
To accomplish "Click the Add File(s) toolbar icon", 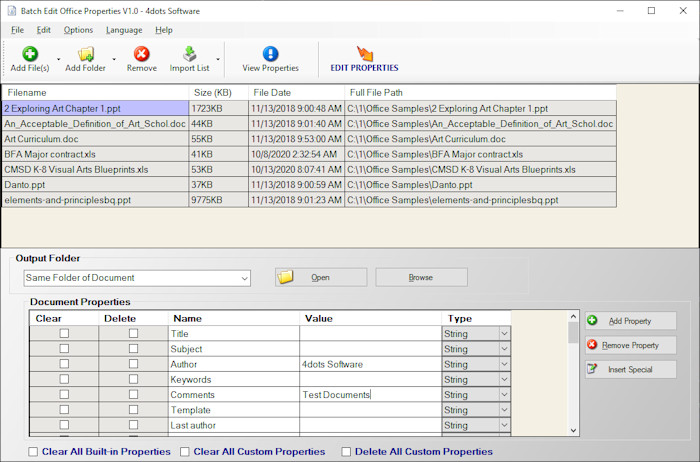I will pyautogui.click(x=30, y=54).
